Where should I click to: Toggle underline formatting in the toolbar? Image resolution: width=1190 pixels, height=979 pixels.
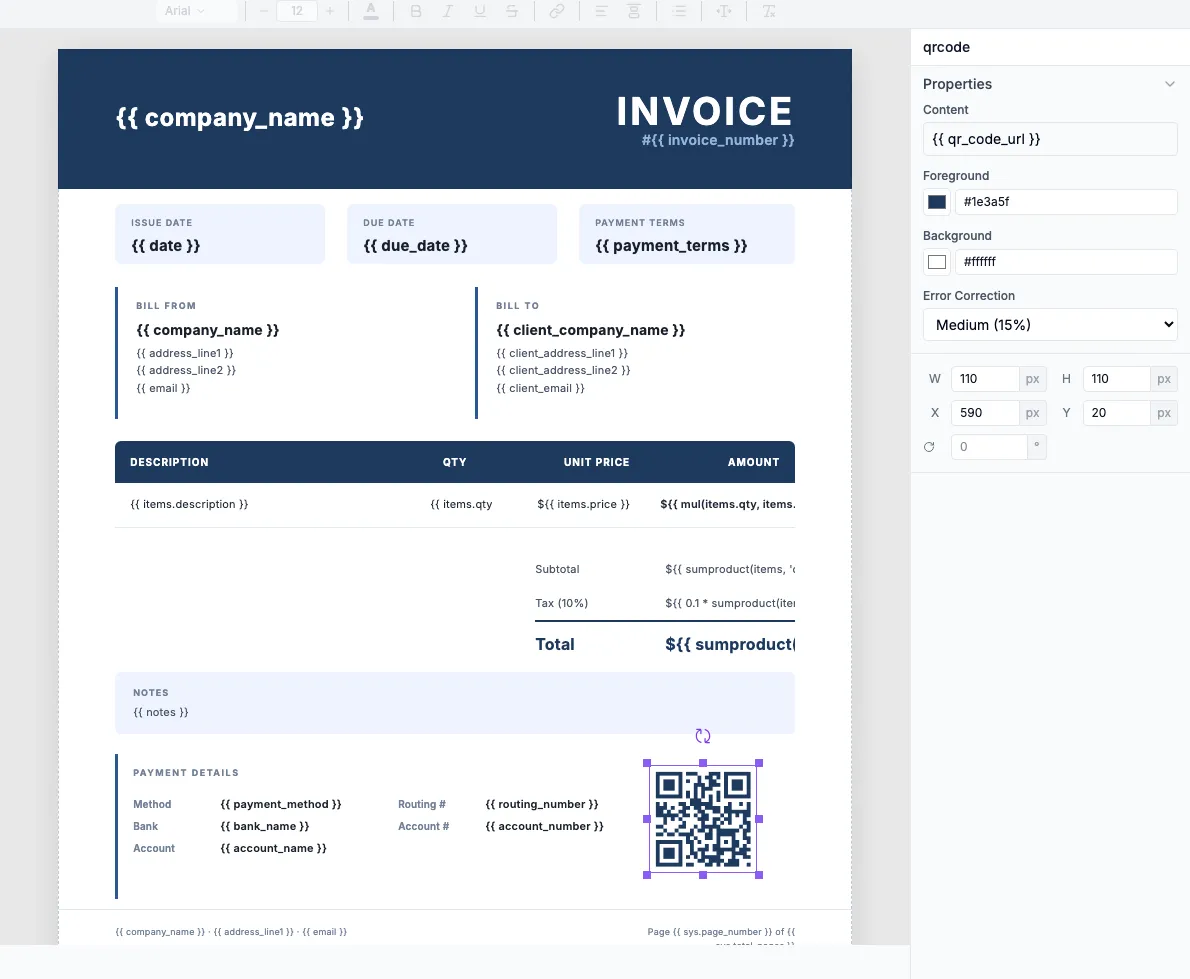pyautogui.click(x=480, y=11)
